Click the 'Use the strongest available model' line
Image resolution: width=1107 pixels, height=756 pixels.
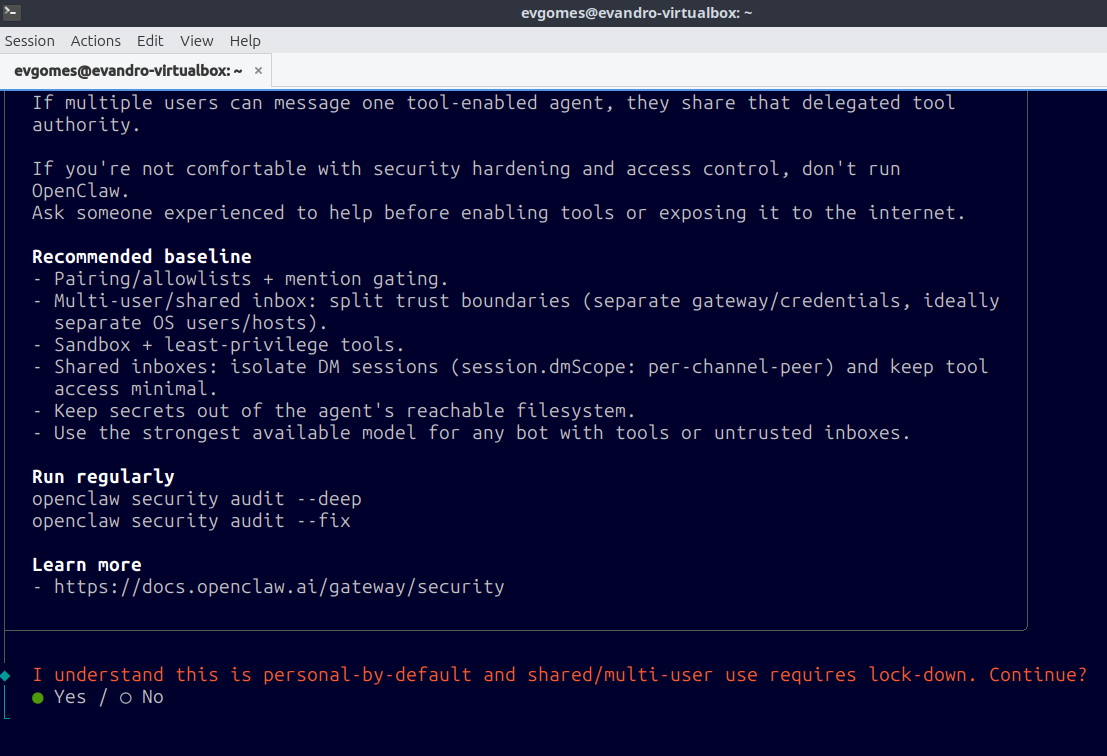(x=472, y=433)
